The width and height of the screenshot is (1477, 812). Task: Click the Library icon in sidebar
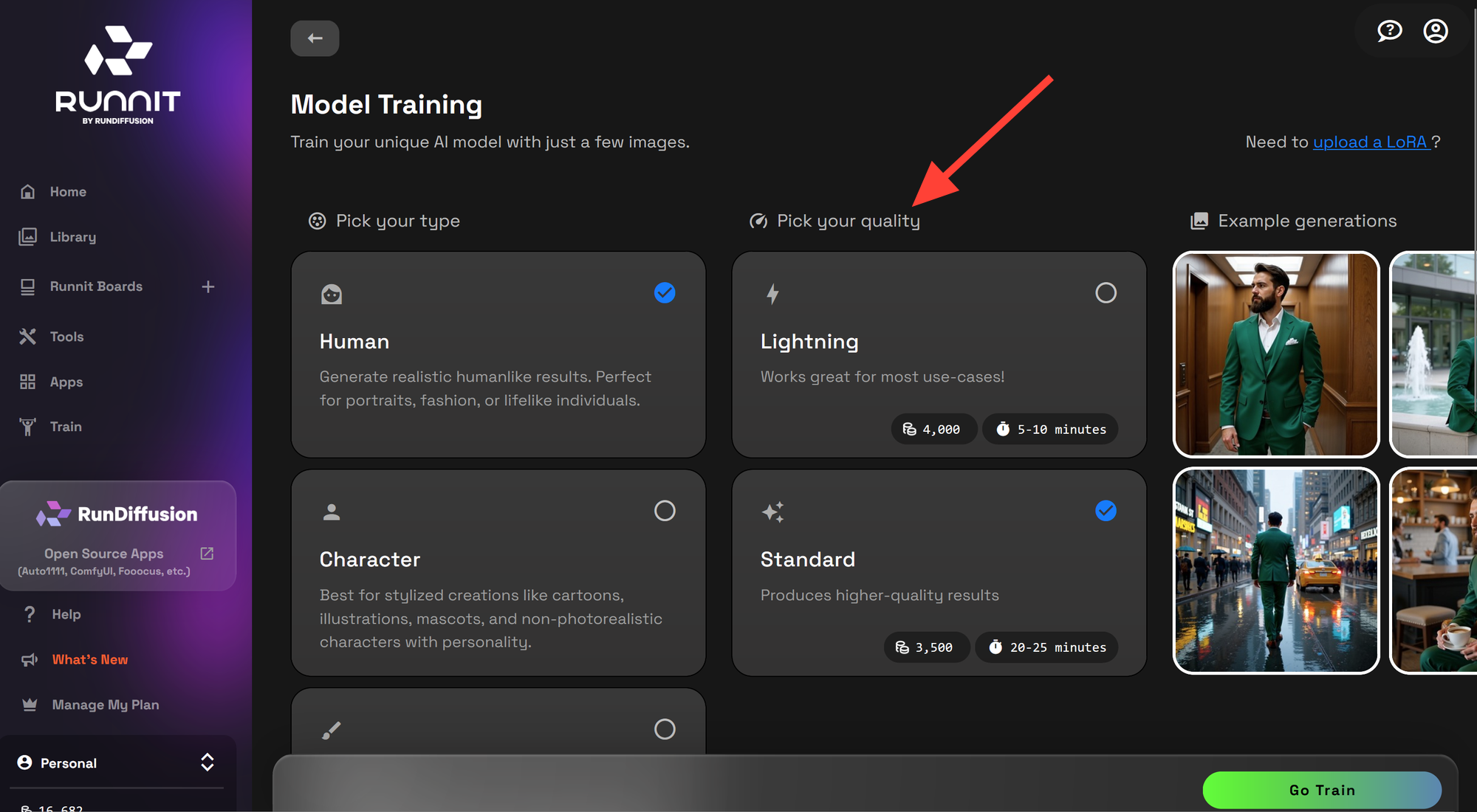(x=28, y=237)
